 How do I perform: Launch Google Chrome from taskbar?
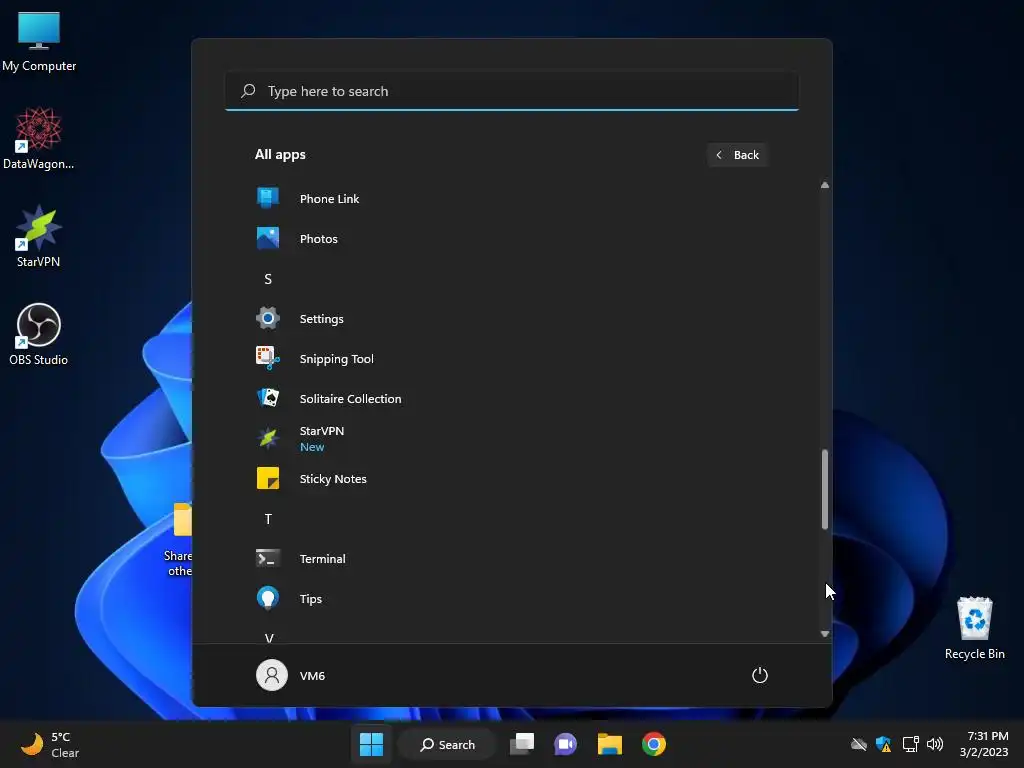[654, 744]
